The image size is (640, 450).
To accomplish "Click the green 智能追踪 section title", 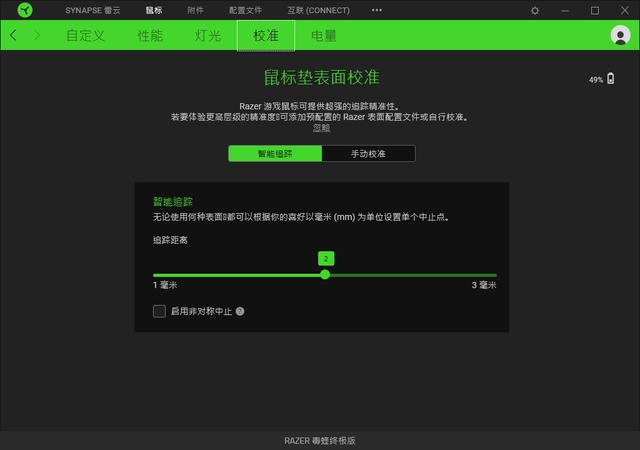I will coord(173,201).
